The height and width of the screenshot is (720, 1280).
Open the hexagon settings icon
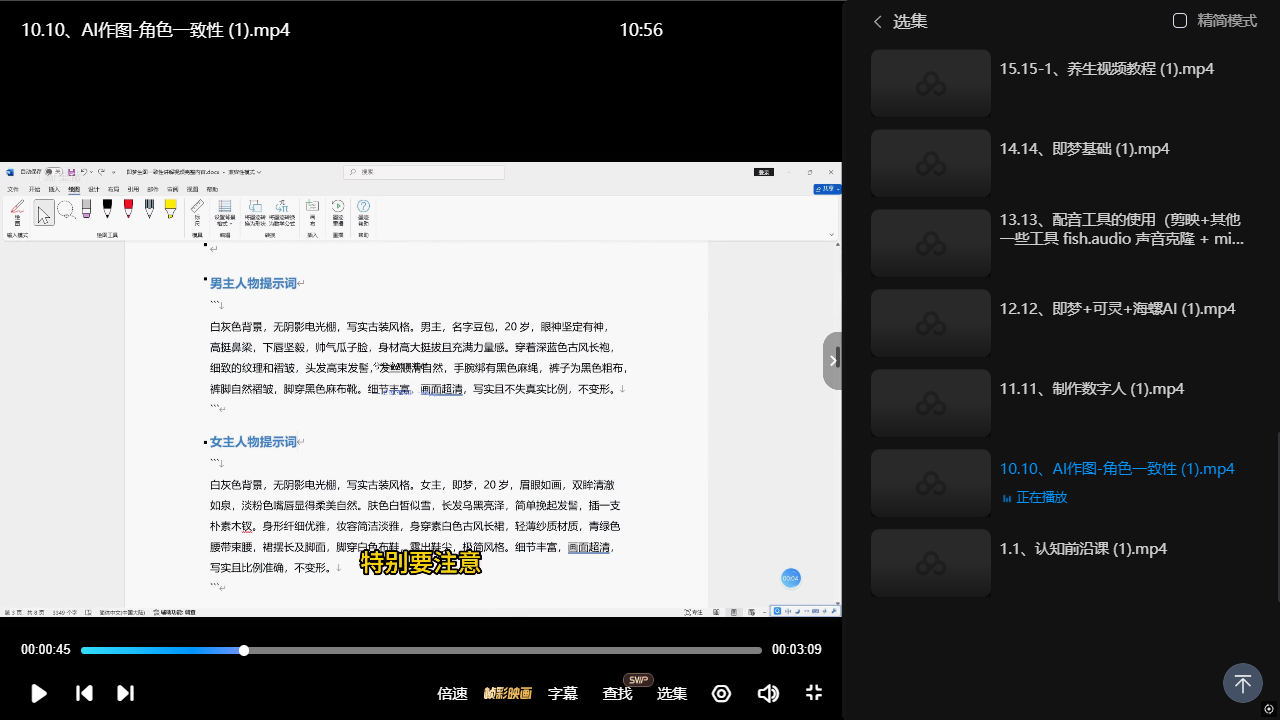click(x=721, y=693)
